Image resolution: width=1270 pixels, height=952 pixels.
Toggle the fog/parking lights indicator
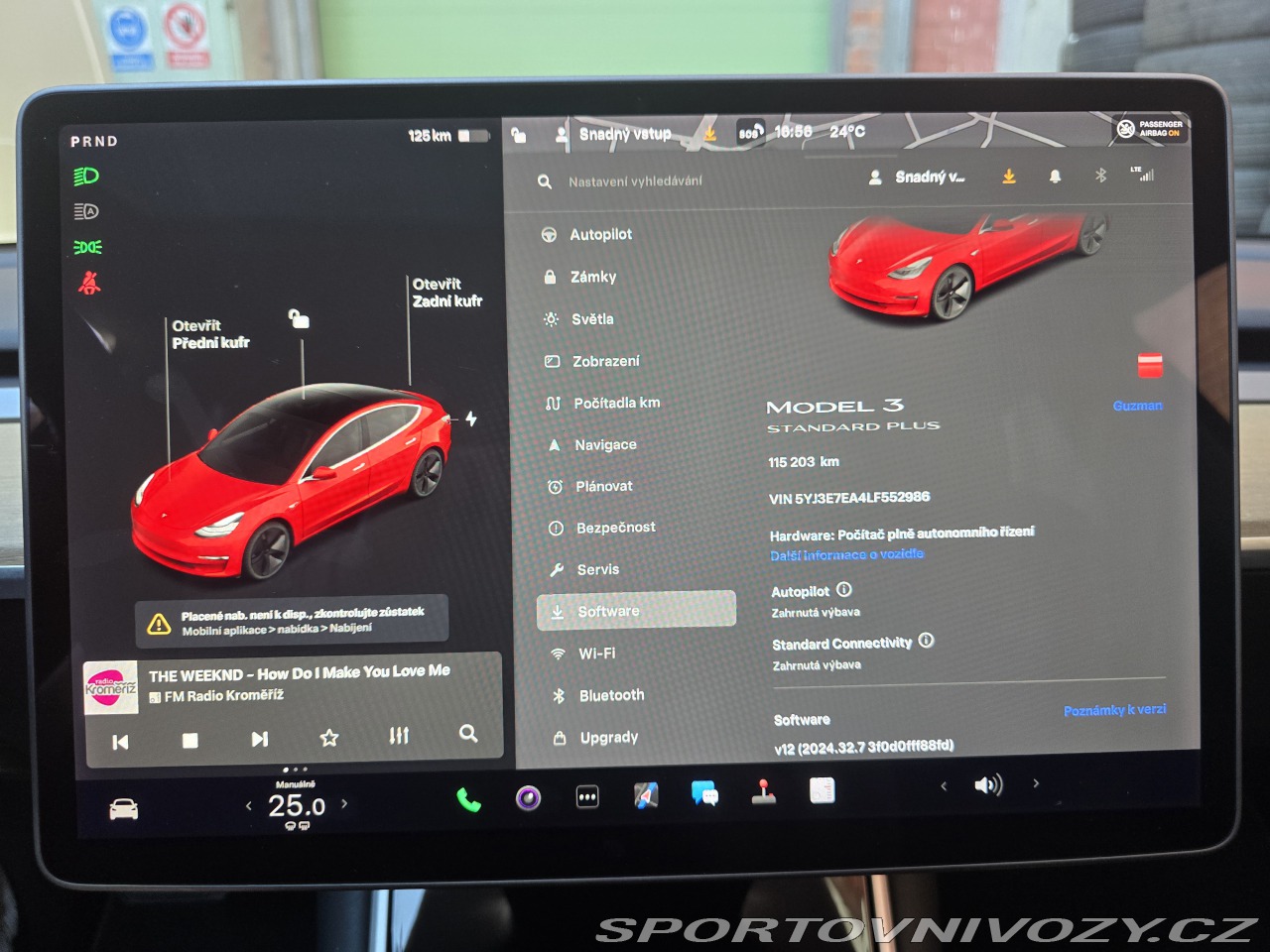tap(87, 247)
